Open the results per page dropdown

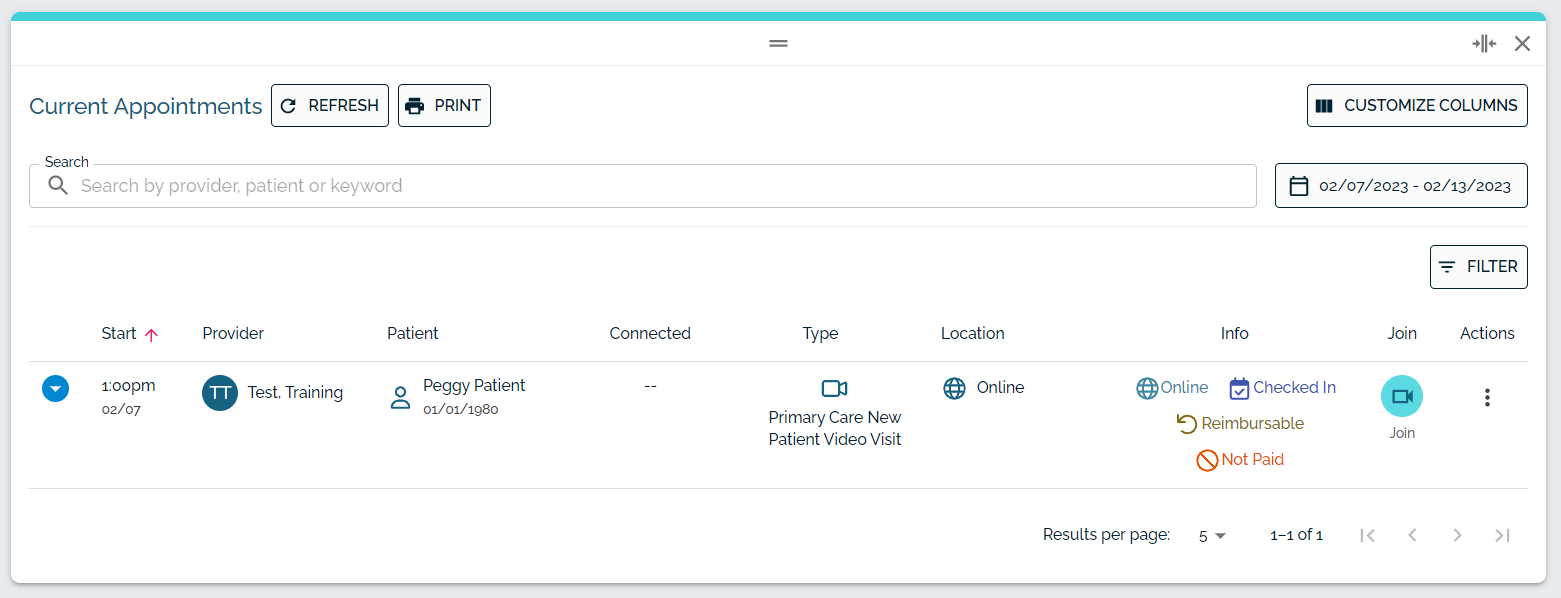pos(1212,536)
